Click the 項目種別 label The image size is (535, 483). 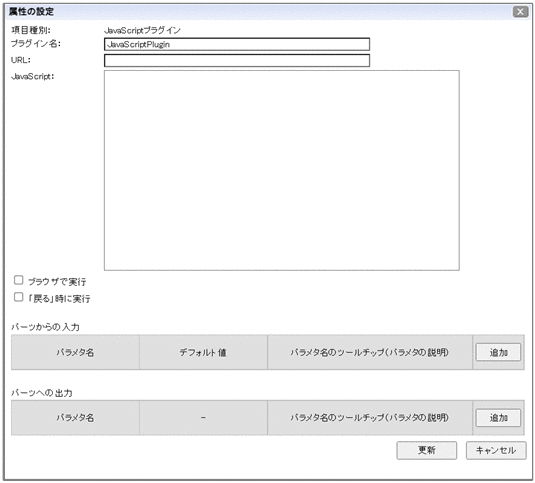click(x=31, y=30)
